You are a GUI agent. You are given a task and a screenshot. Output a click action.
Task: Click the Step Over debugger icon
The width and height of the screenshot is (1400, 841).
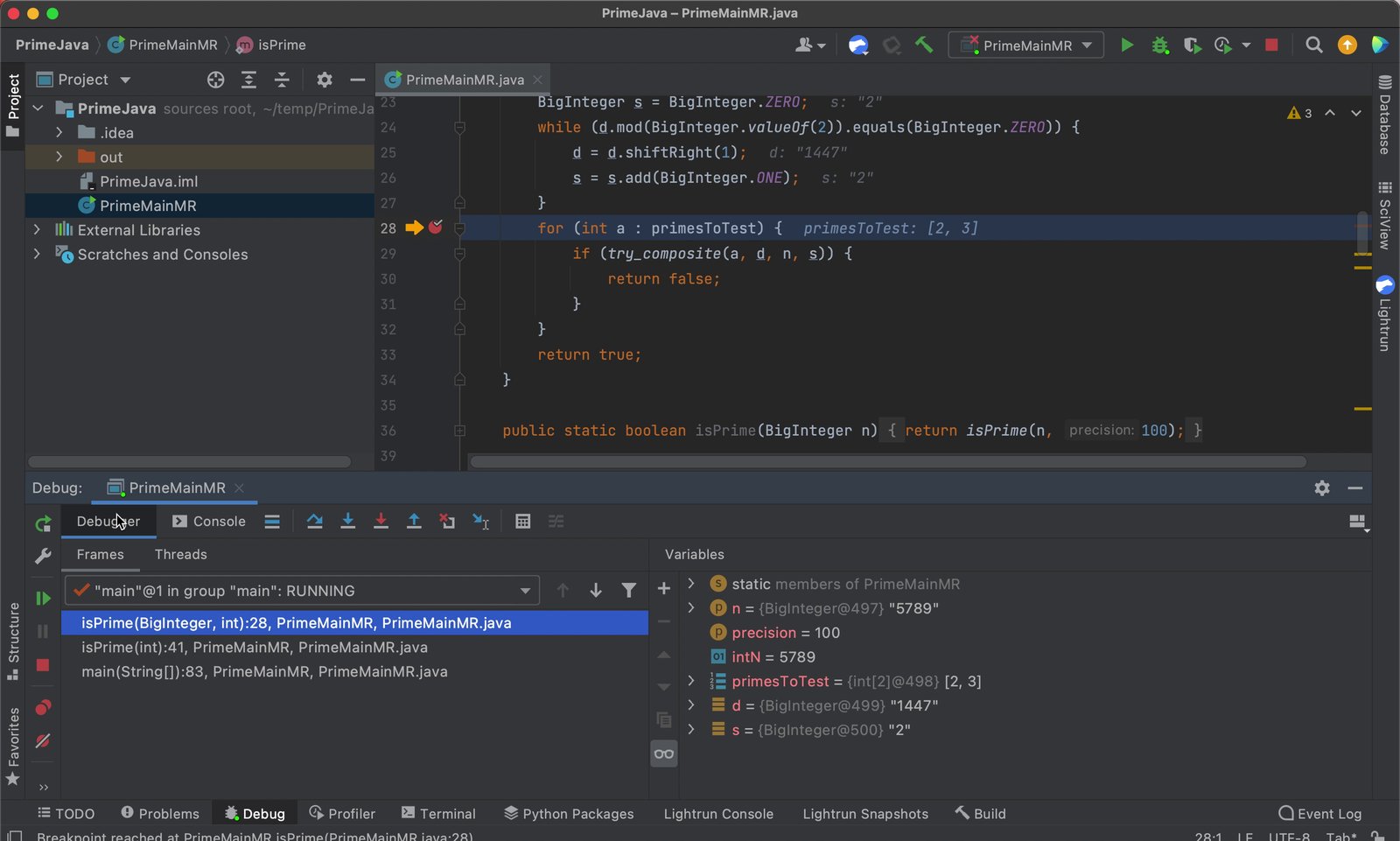coord(315,522)
